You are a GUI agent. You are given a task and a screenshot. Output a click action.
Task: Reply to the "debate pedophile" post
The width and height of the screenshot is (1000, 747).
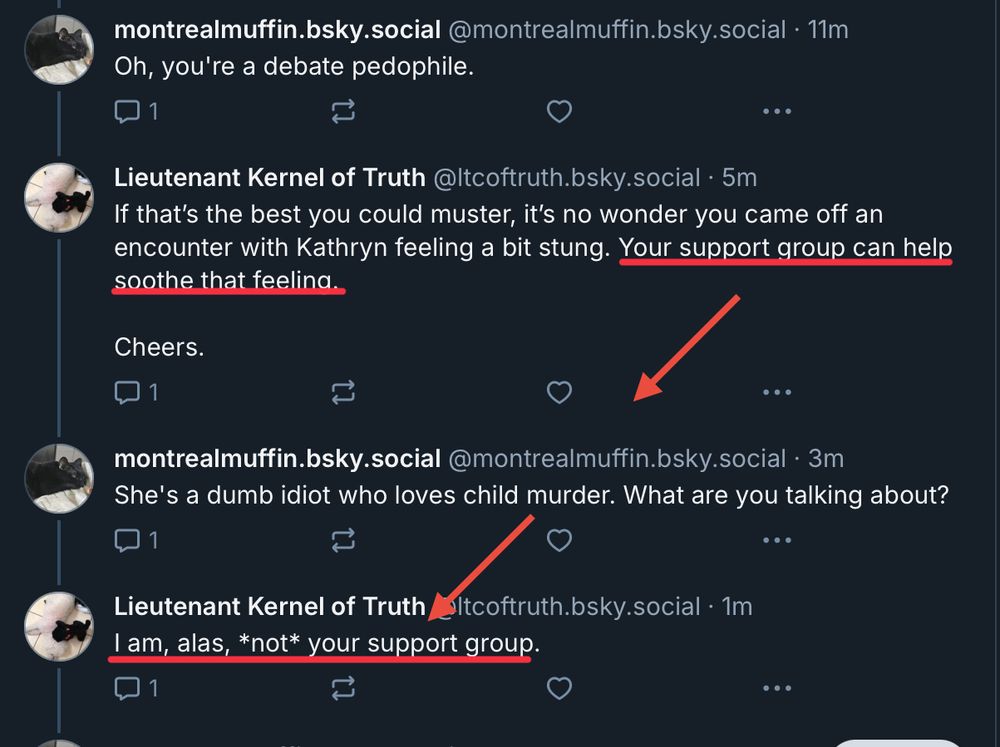(127, 111)
